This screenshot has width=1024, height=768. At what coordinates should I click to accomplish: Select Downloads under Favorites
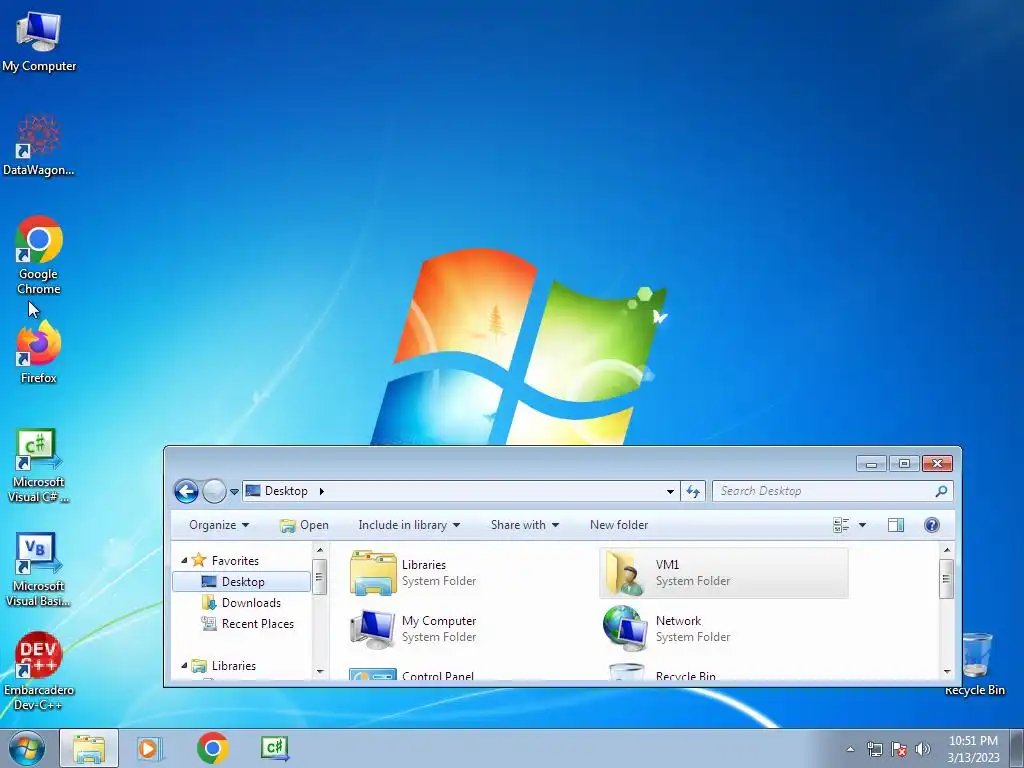[x=242, y=603]
